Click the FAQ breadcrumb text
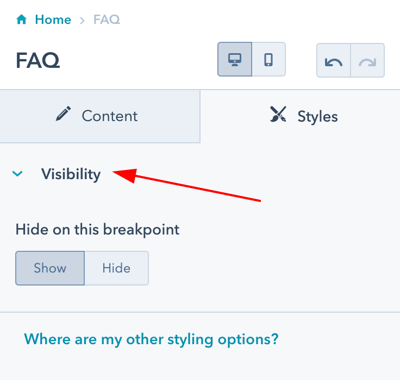 (x=106, y=20)
